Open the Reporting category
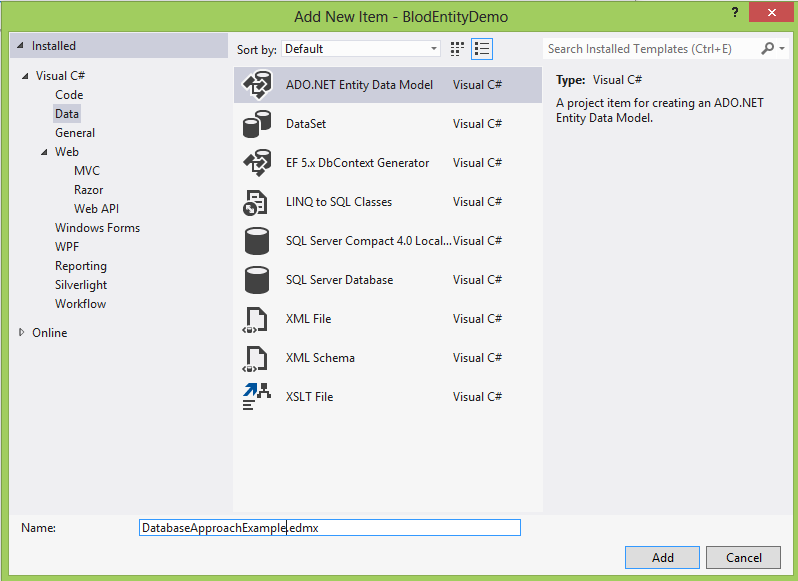The image size is (798, 581). (81, 266)
